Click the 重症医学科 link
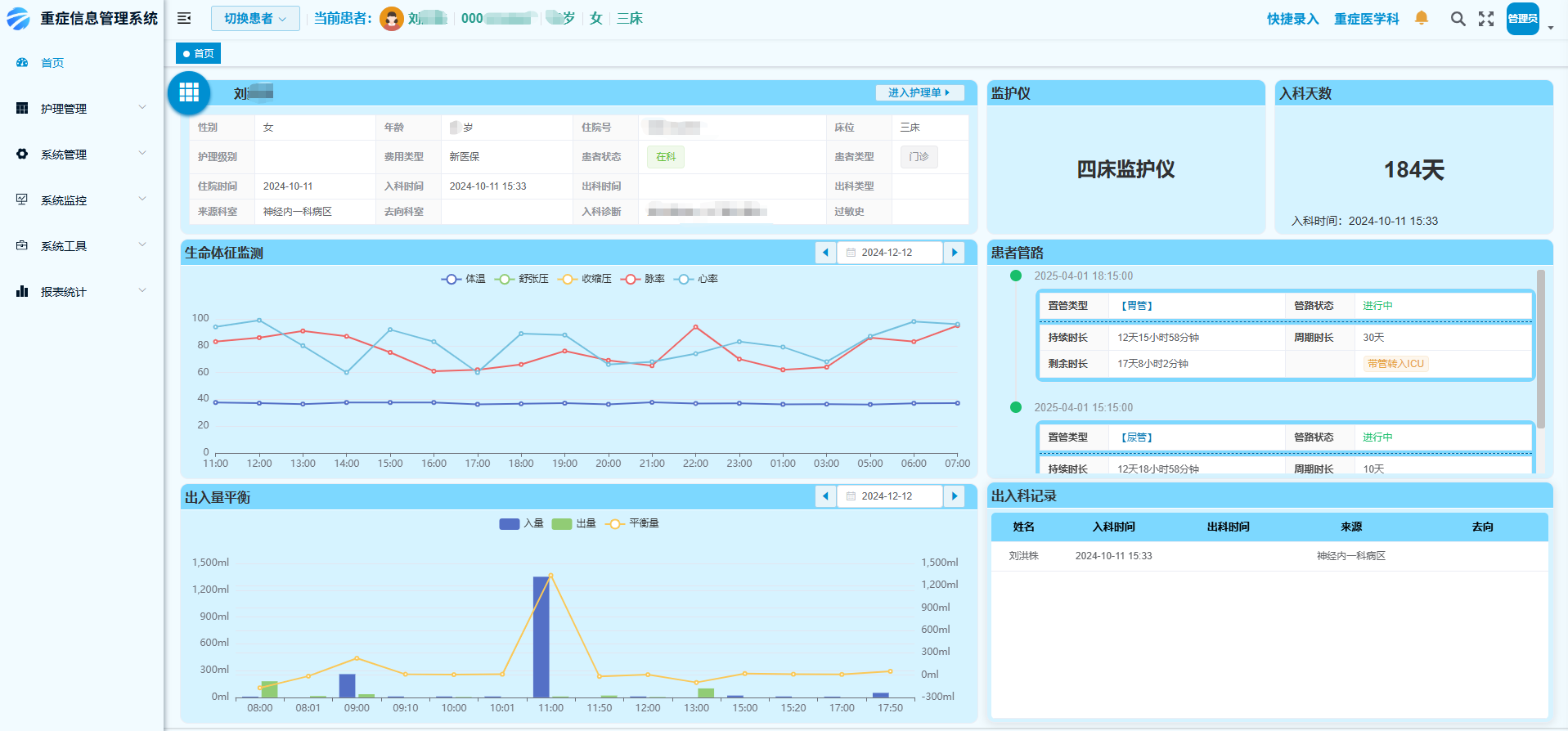Screen dimensions: 1568x731 (x=1367, y=19)
